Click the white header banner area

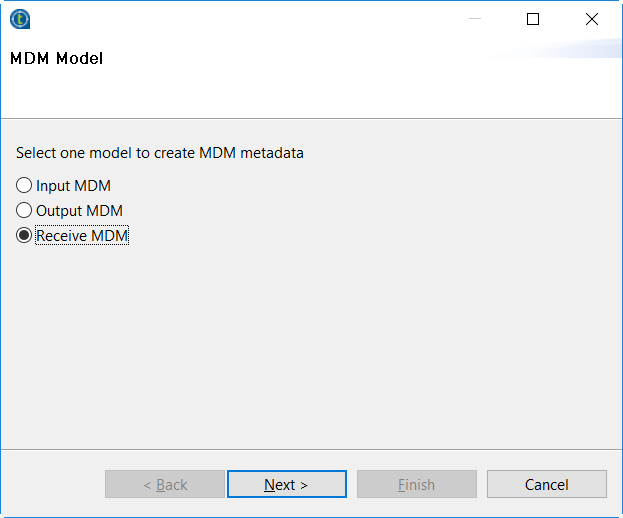(350, 85)
